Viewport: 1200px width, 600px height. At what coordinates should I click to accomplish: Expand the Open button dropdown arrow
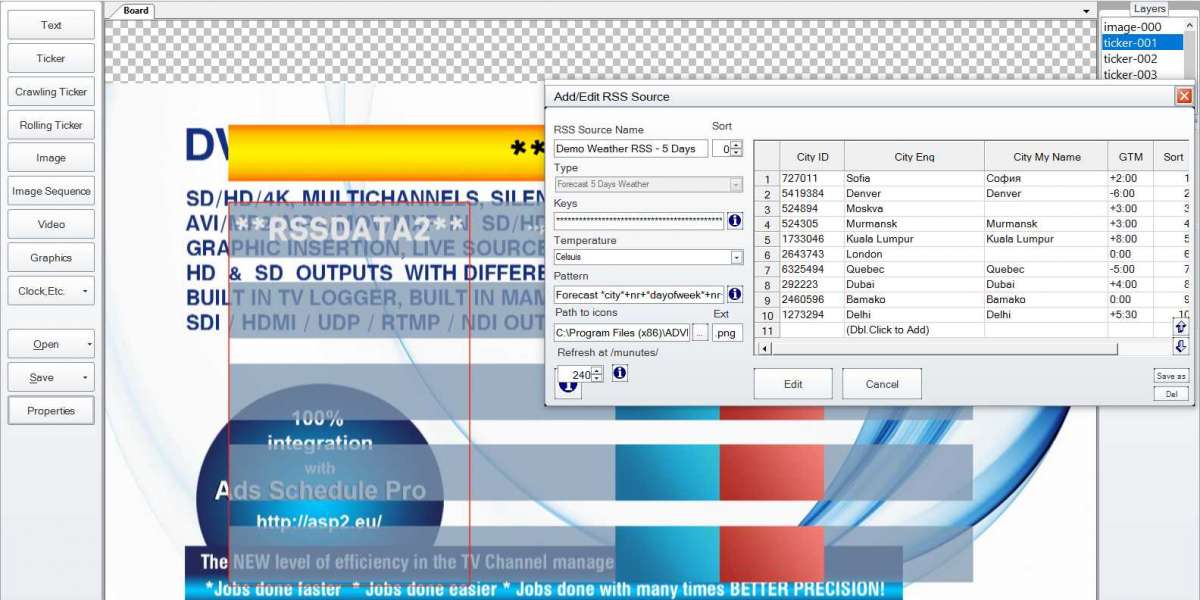pos(89,345)
